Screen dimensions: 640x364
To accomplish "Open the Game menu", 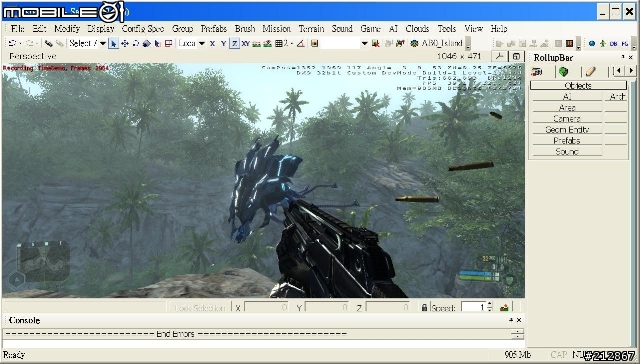I will coord(371,29).
